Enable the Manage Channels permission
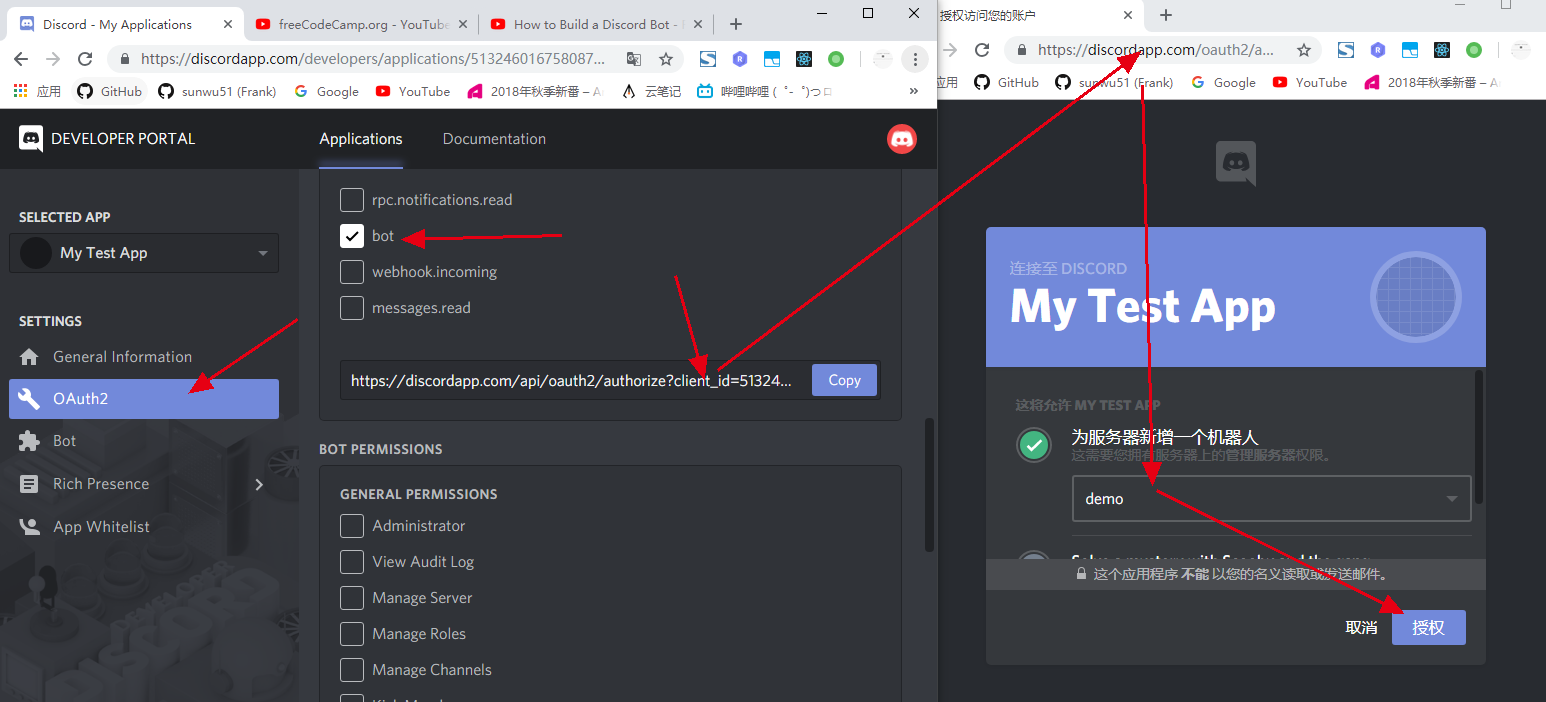Screen dimensions: 1546x702 point(352,670)
